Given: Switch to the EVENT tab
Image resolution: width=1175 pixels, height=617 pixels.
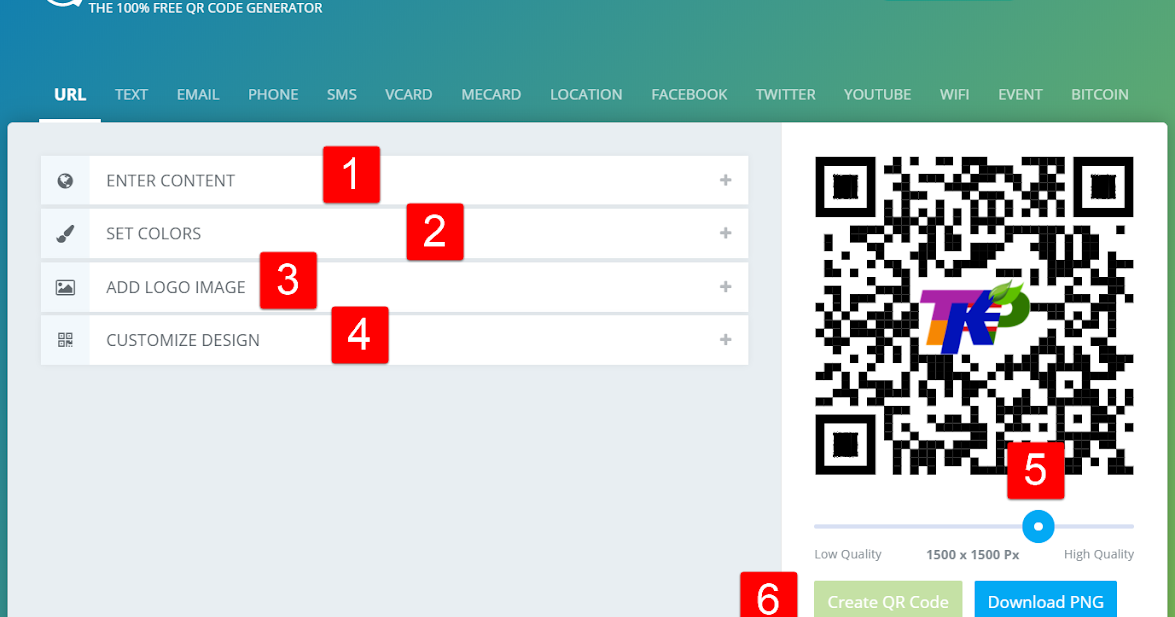Looking at the screenshot, I should (1020, 94).
